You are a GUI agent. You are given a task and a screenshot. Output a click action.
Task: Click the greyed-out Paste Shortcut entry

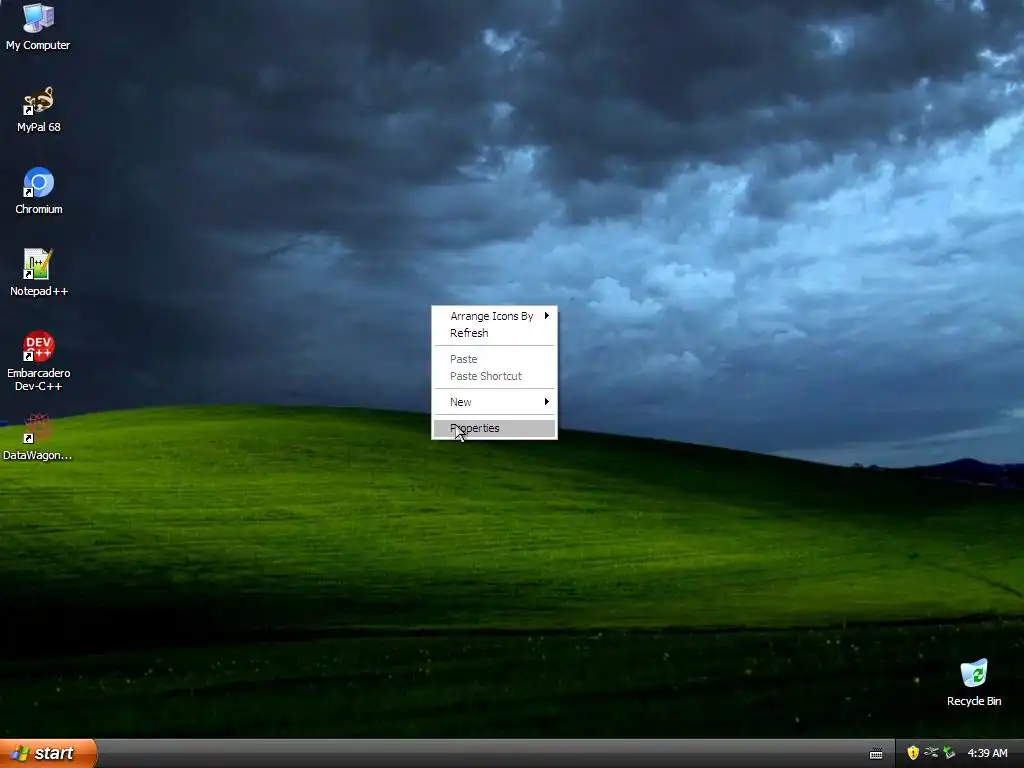click(x=494, y=376)
